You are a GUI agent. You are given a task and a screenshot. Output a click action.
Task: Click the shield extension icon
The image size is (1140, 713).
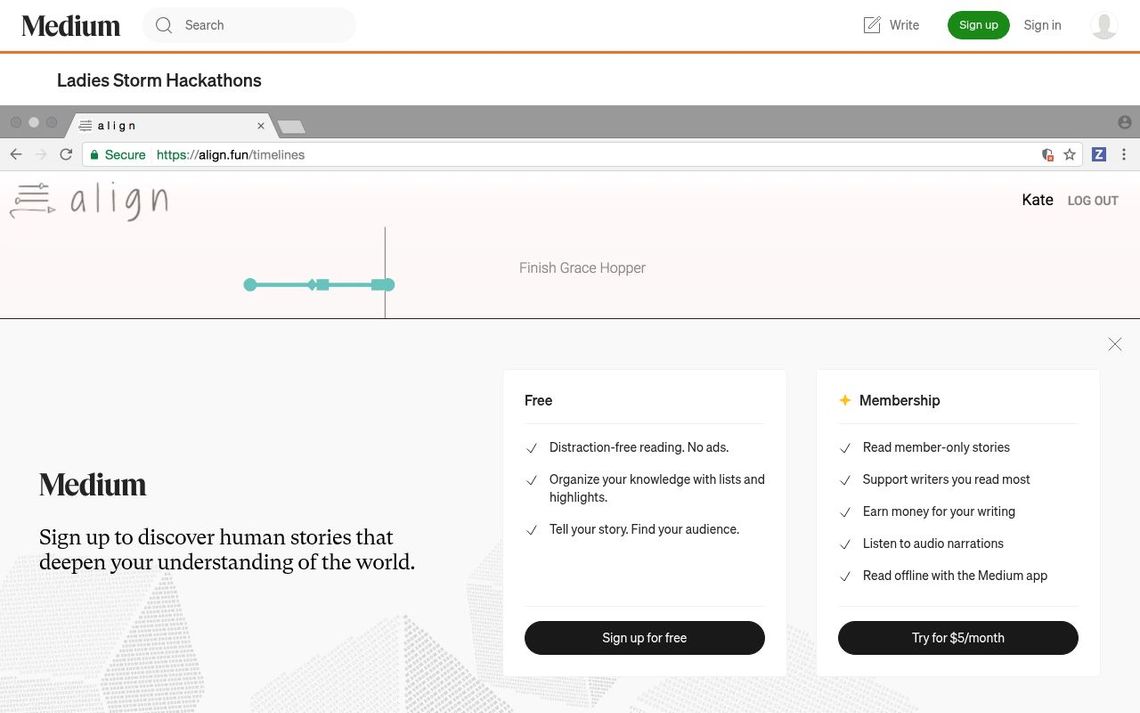tap(1048, 154)
